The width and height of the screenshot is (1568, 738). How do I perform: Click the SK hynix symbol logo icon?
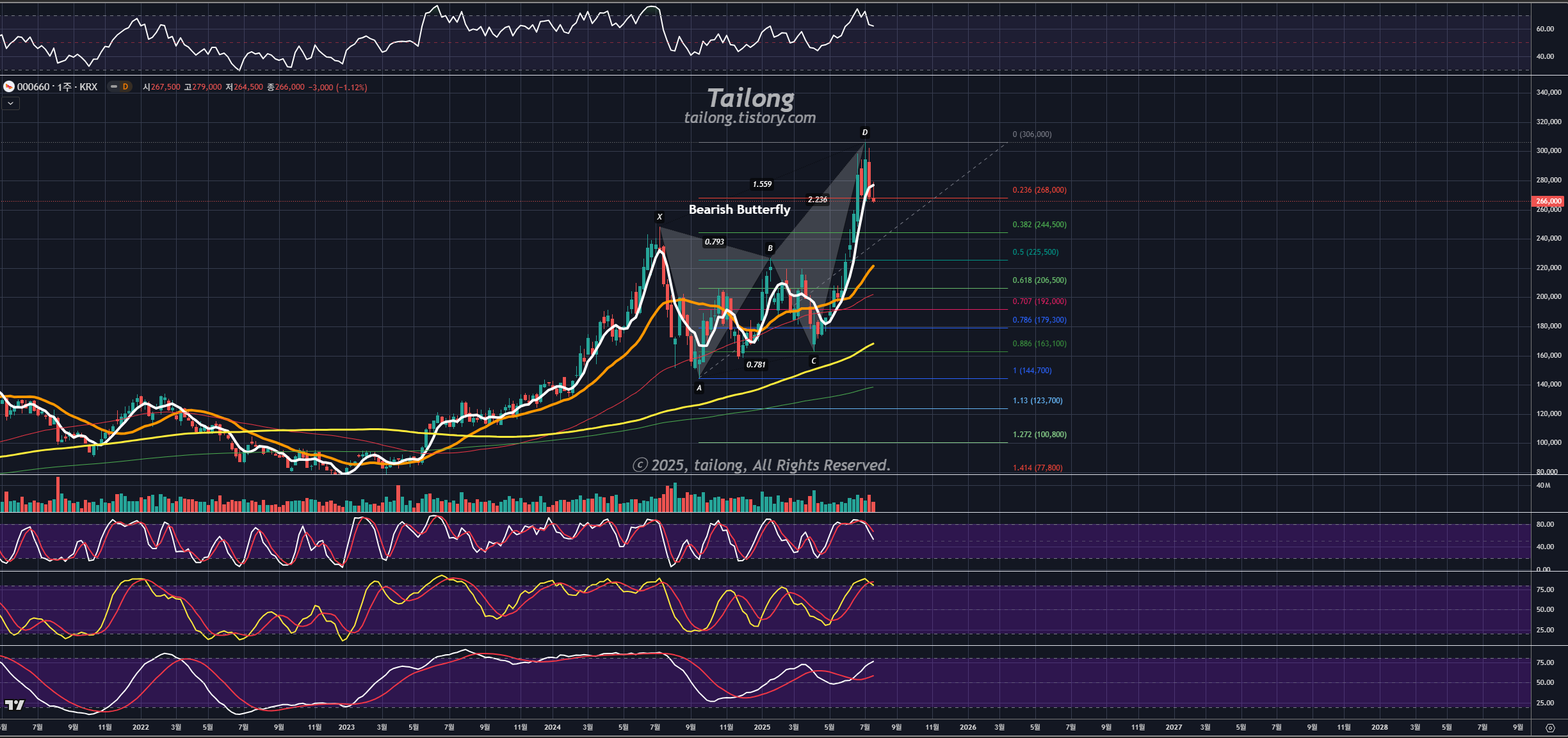[x=9, y=86]
